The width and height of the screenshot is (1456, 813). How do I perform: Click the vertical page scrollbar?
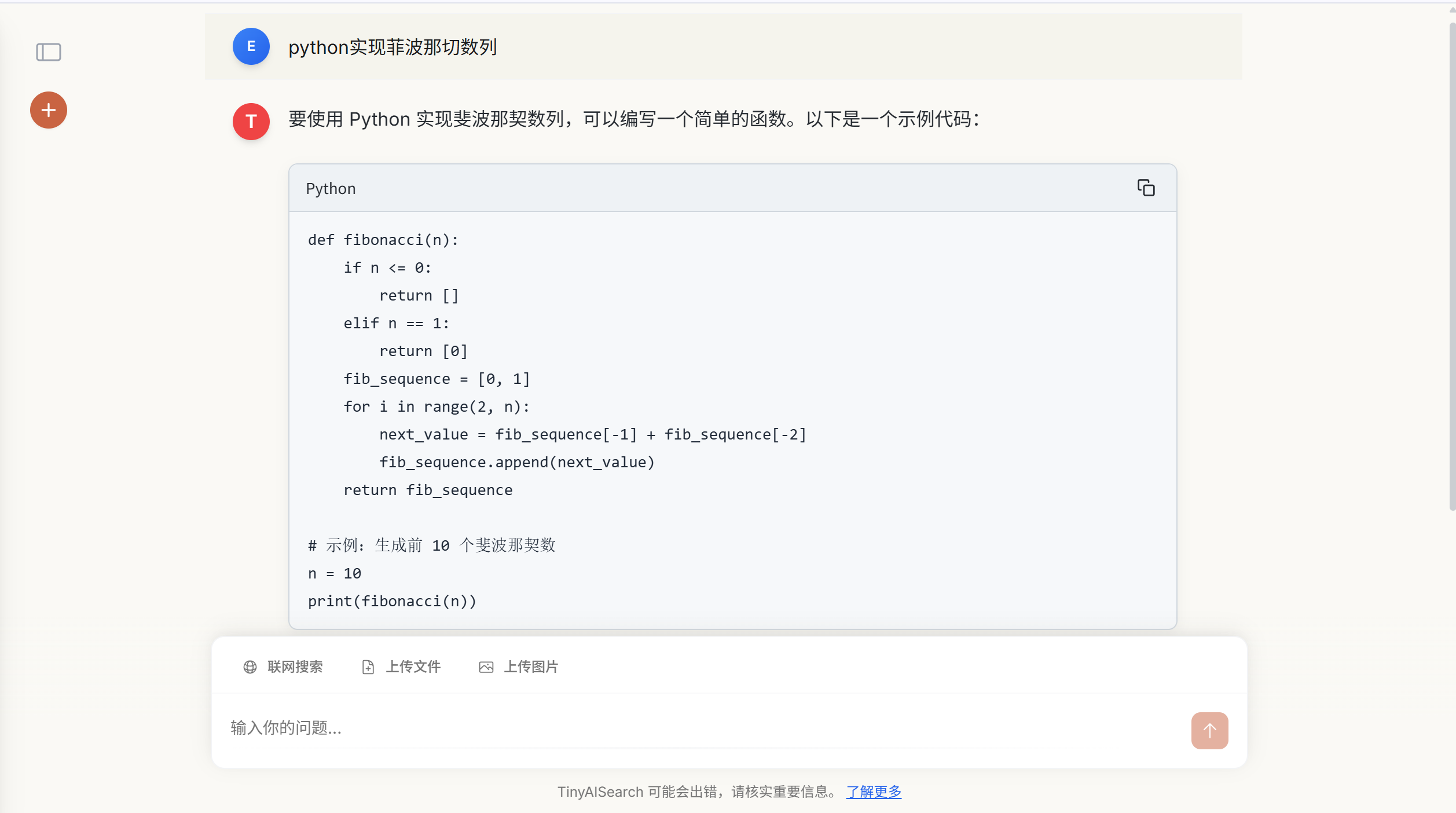[x=1451, y=266]
